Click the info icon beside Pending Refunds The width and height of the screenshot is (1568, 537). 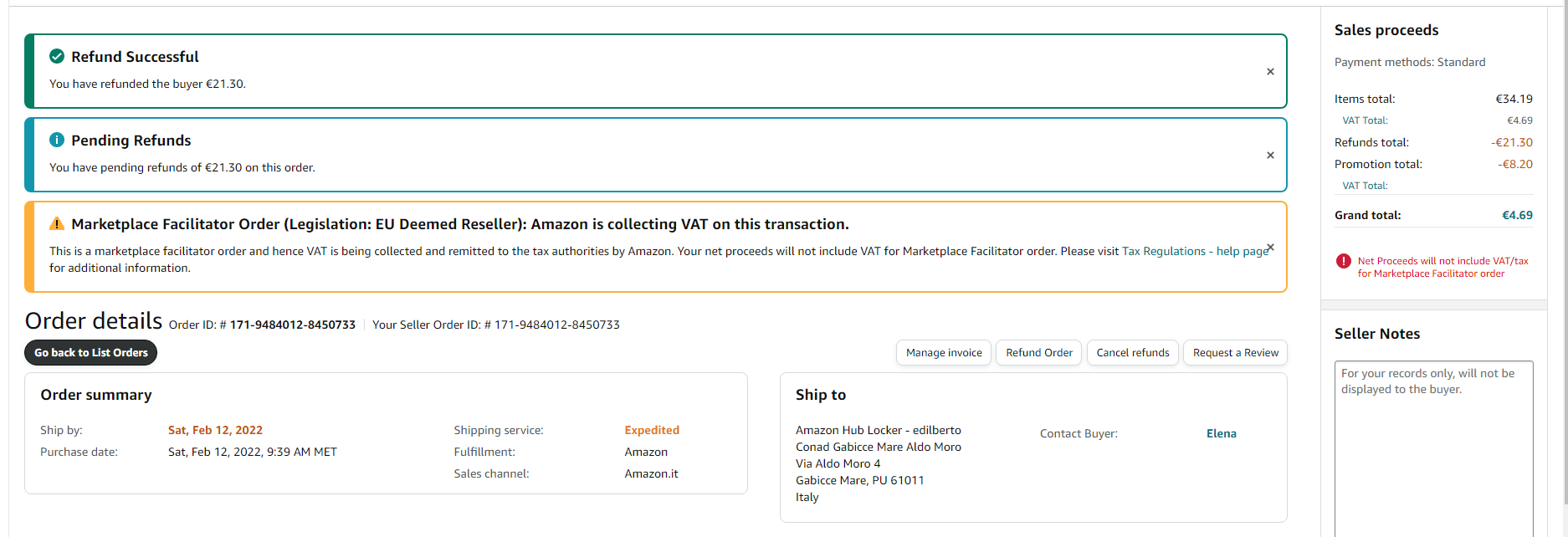(x=57, y=141)
